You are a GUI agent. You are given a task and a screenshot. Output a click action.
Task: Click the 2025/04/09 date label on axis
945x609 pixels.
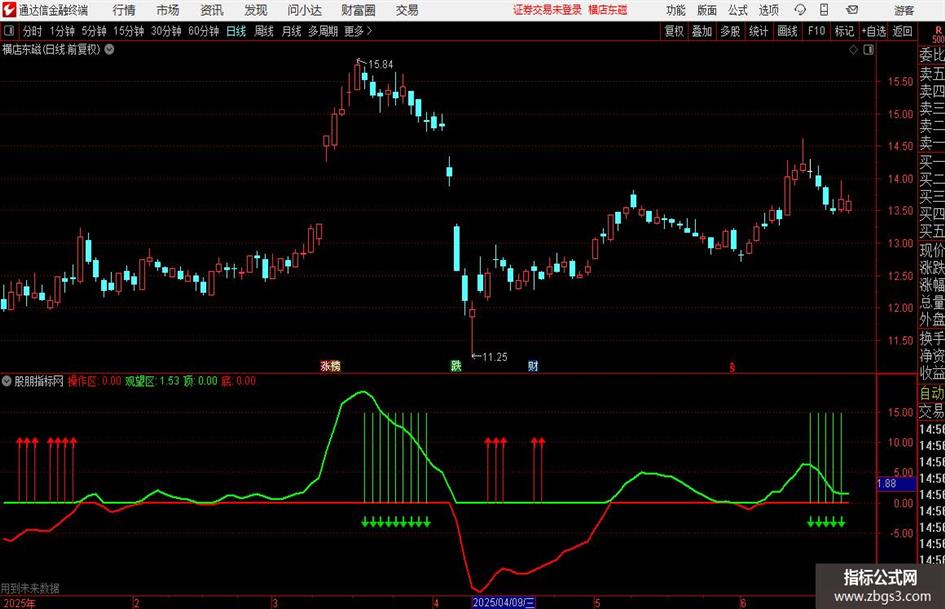click(x=503, y=602)
